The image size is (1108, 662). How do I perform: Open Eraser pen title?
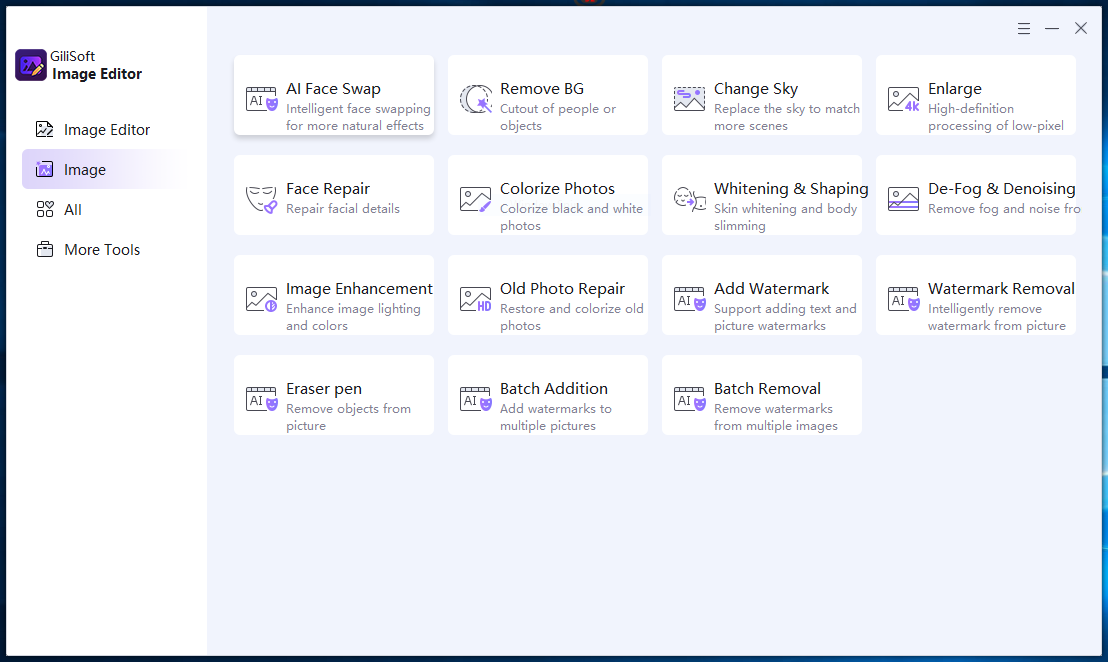click(x=324, y=389)
